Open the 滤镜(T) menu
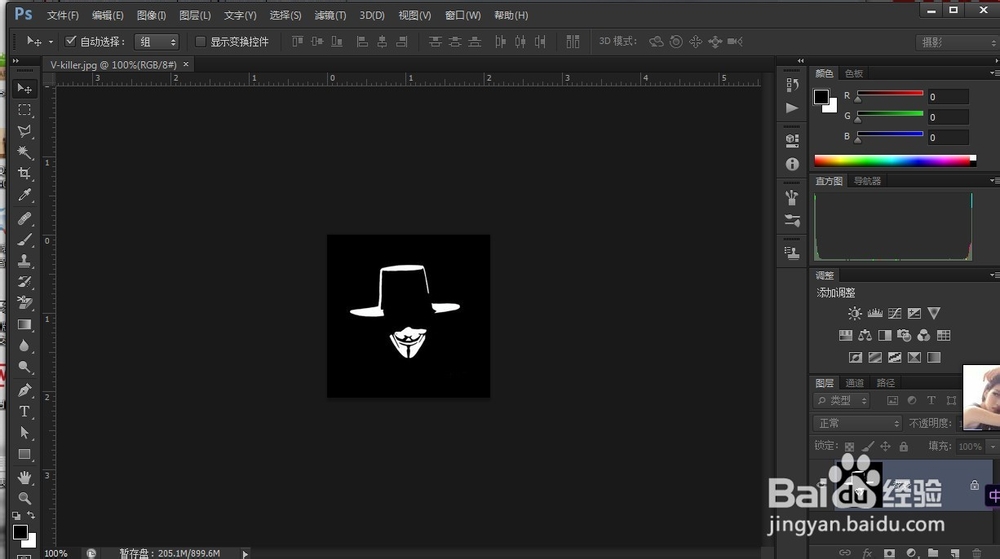This screenshot has height=559, width=1000. (330, 15)
